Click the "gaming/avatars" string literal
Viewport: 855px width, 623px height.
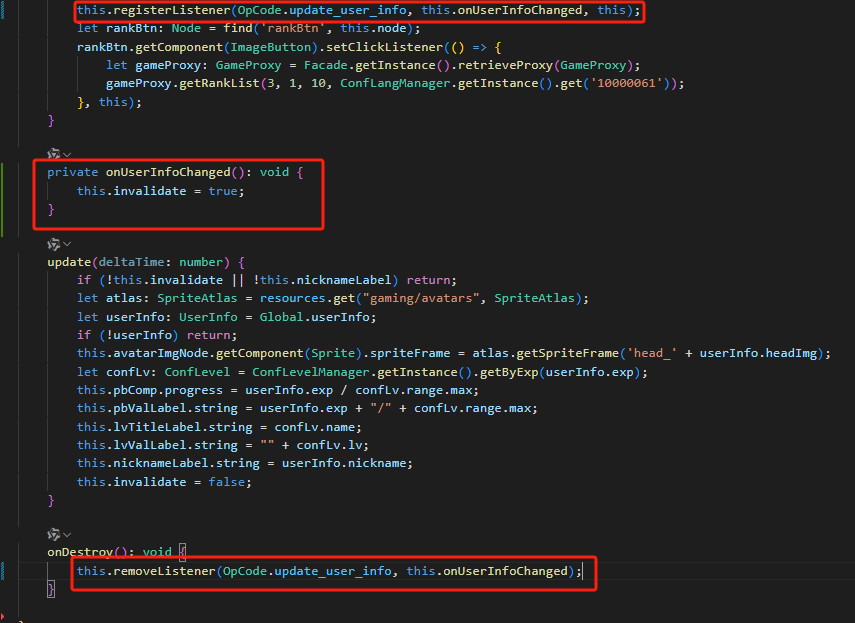pyautogui.click(x=421, y=298)
